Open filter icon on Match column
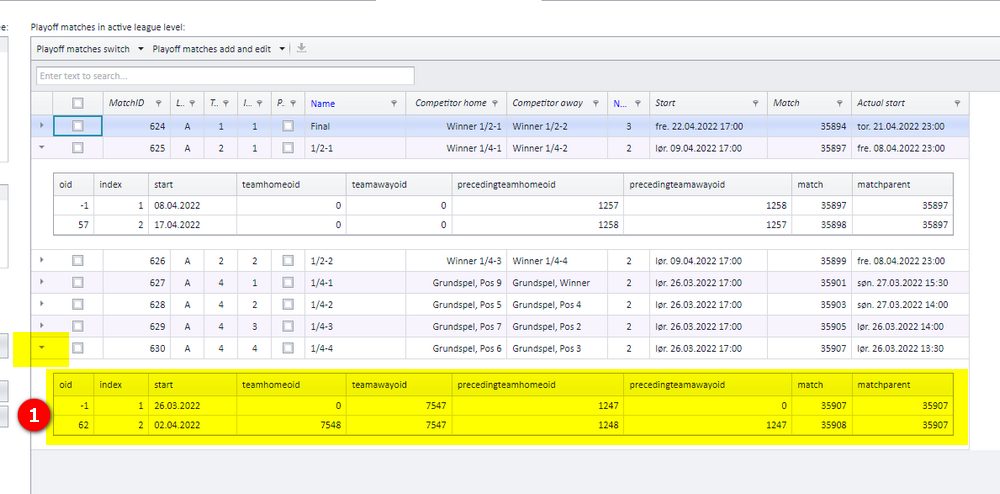This screenshot has width=1000, height=494. (839, 103)
